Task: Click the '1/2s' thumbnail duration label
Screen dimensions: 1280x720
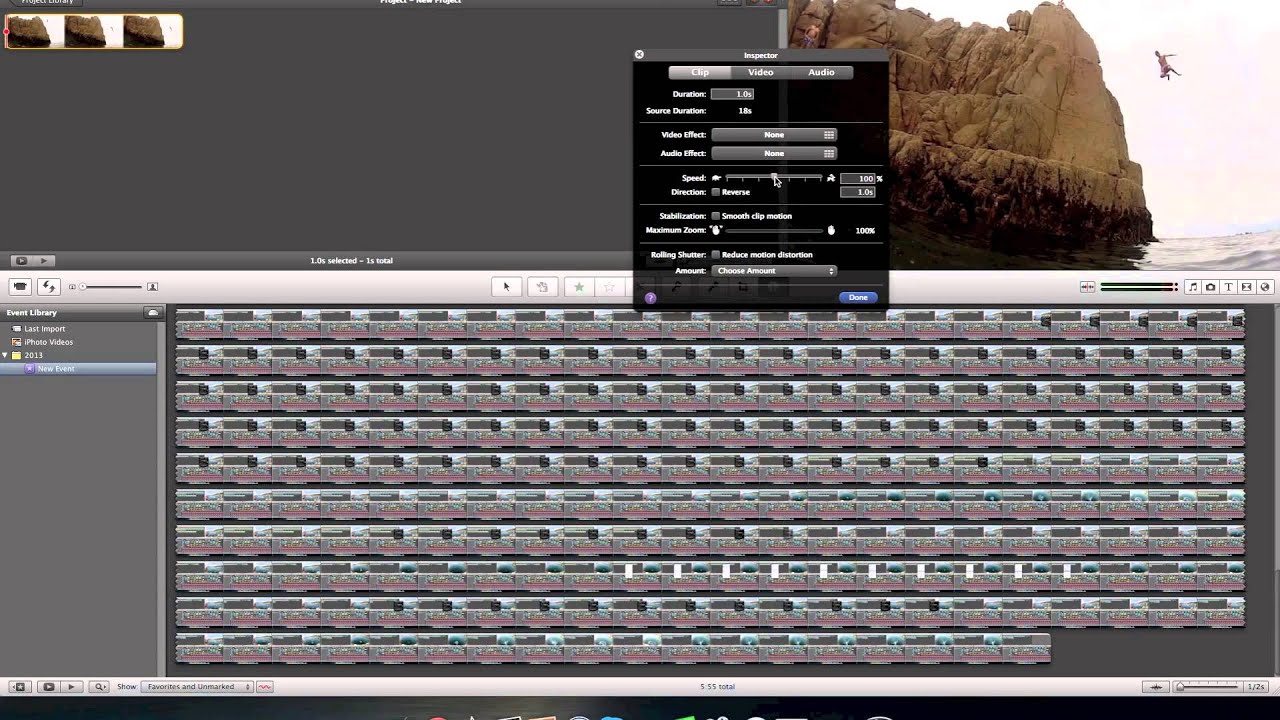Action: (x=1256, y=687)
